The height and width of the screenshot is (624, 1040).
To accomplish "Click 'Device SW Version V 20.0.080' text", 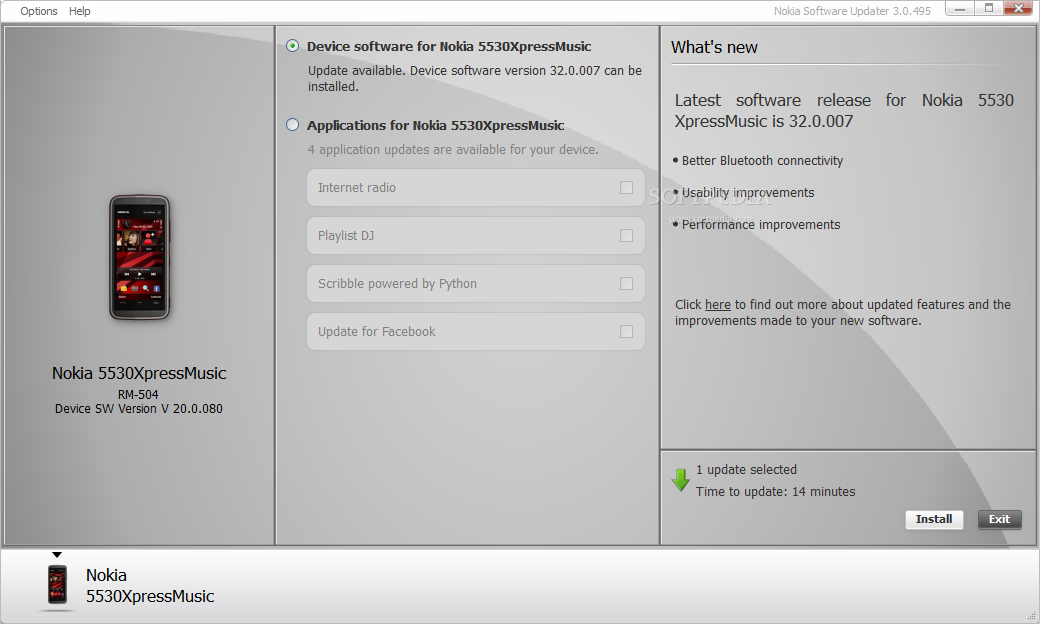I will [139, 408].
